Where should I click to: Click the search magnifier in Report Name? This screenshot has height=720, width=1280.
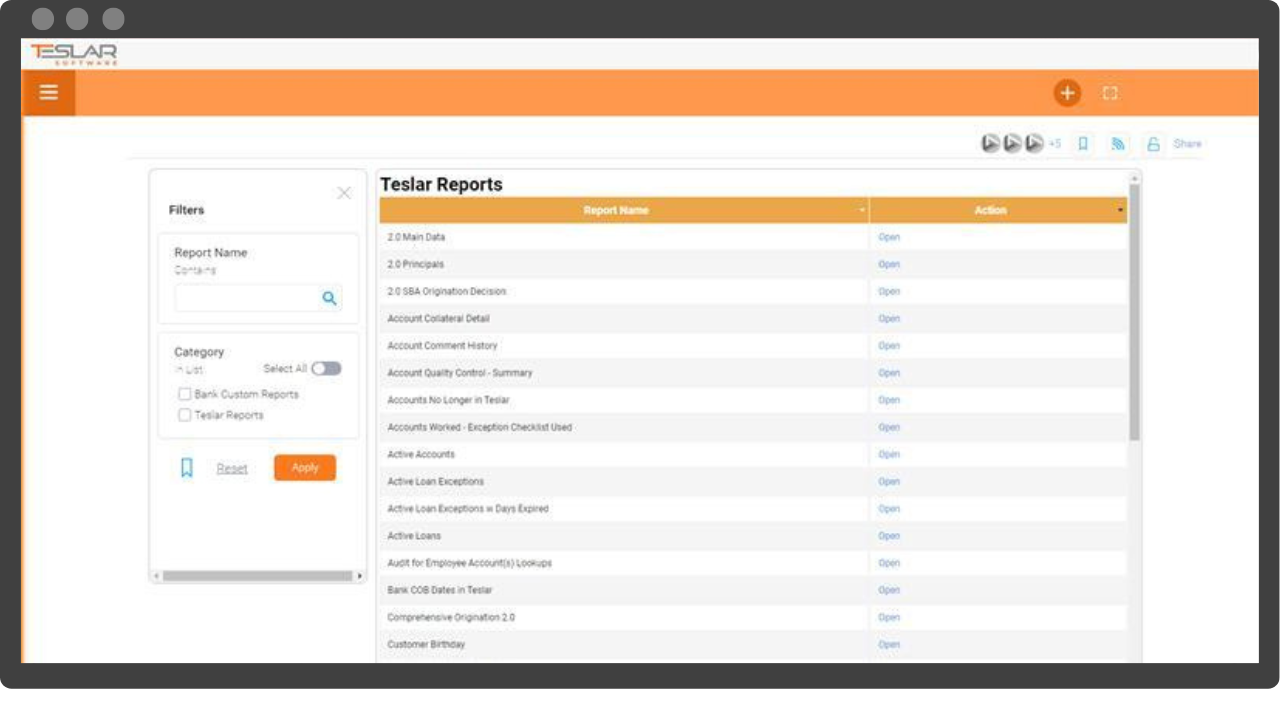(329, 298)
